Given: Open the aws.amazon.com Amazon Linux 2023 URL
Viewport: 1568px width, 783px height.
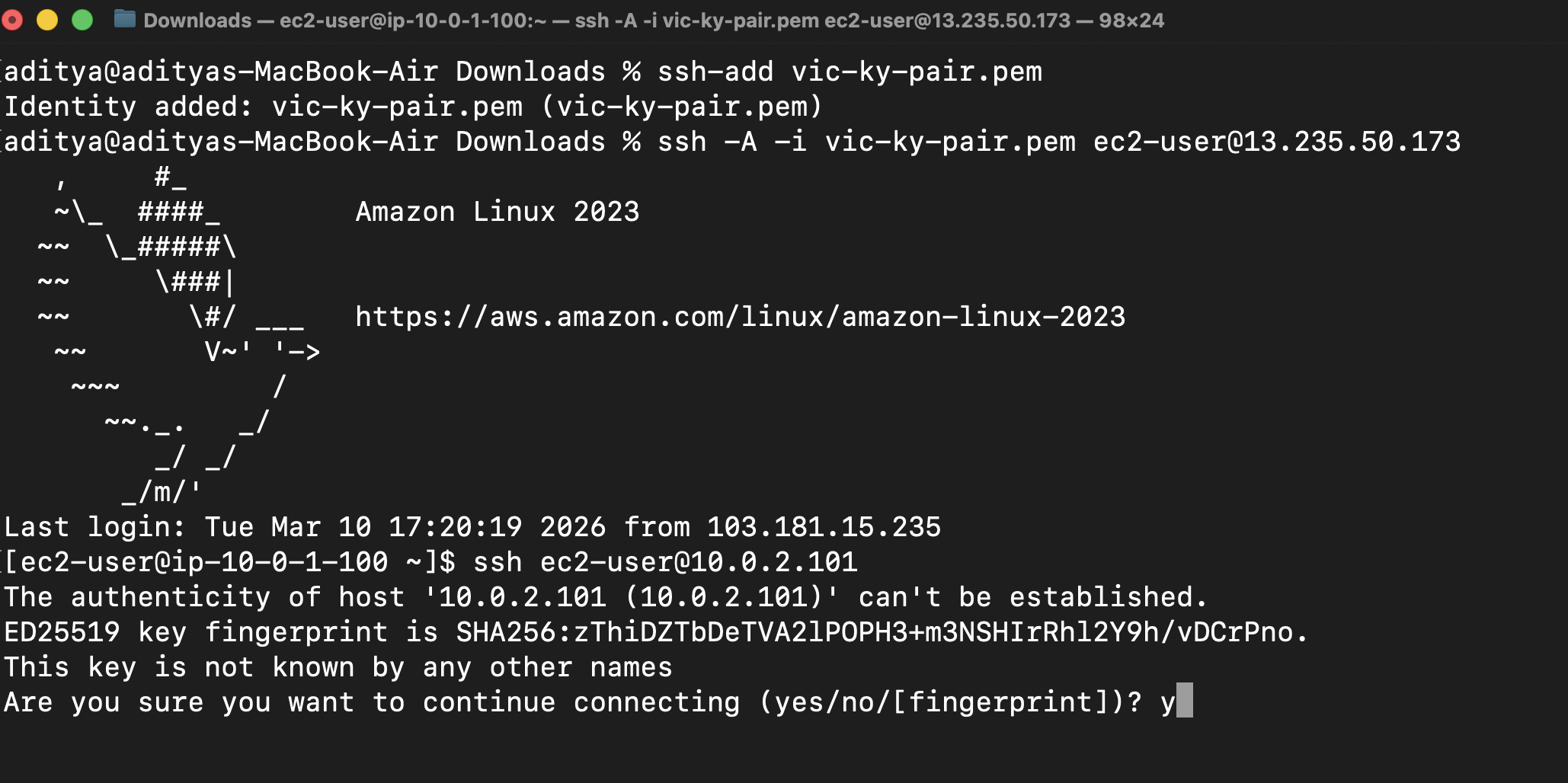Looking at the screenshot, I should coord(740,317).
